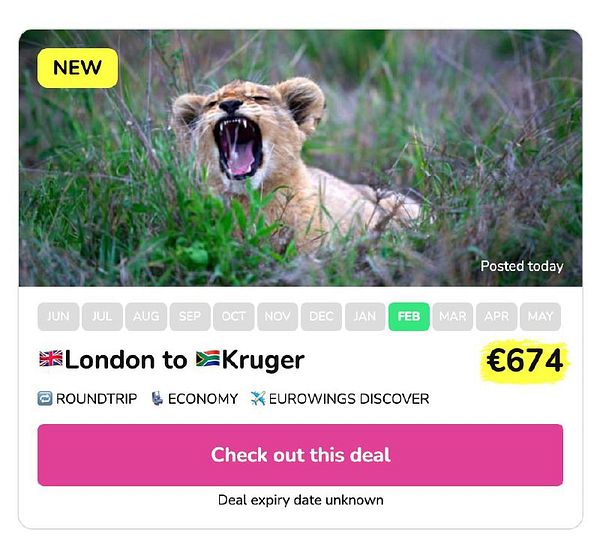Viewport: 600px width, 554px height.
Task: Open the Check out this deal button
Action: [300, 455]
